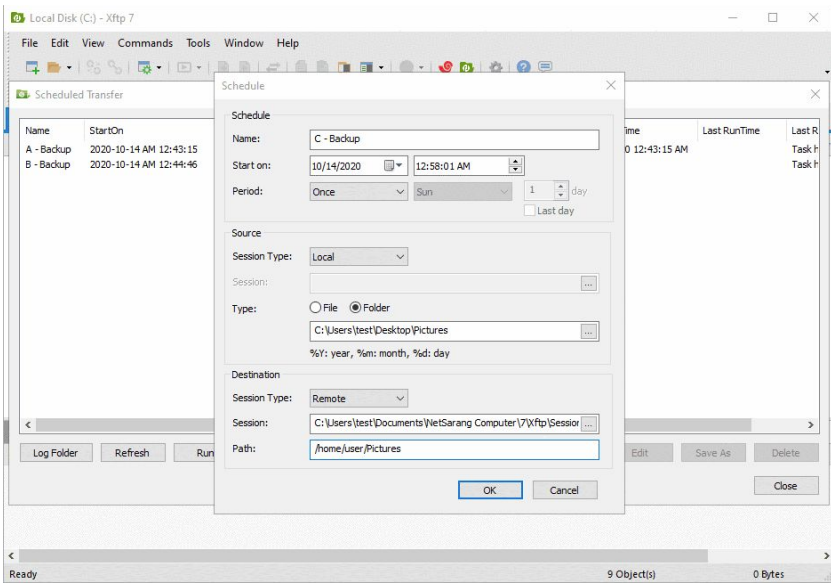Viewport: 833px width, 585px height.
Task: Open the Source Session Type dropdown
Action: click(359, 257)
